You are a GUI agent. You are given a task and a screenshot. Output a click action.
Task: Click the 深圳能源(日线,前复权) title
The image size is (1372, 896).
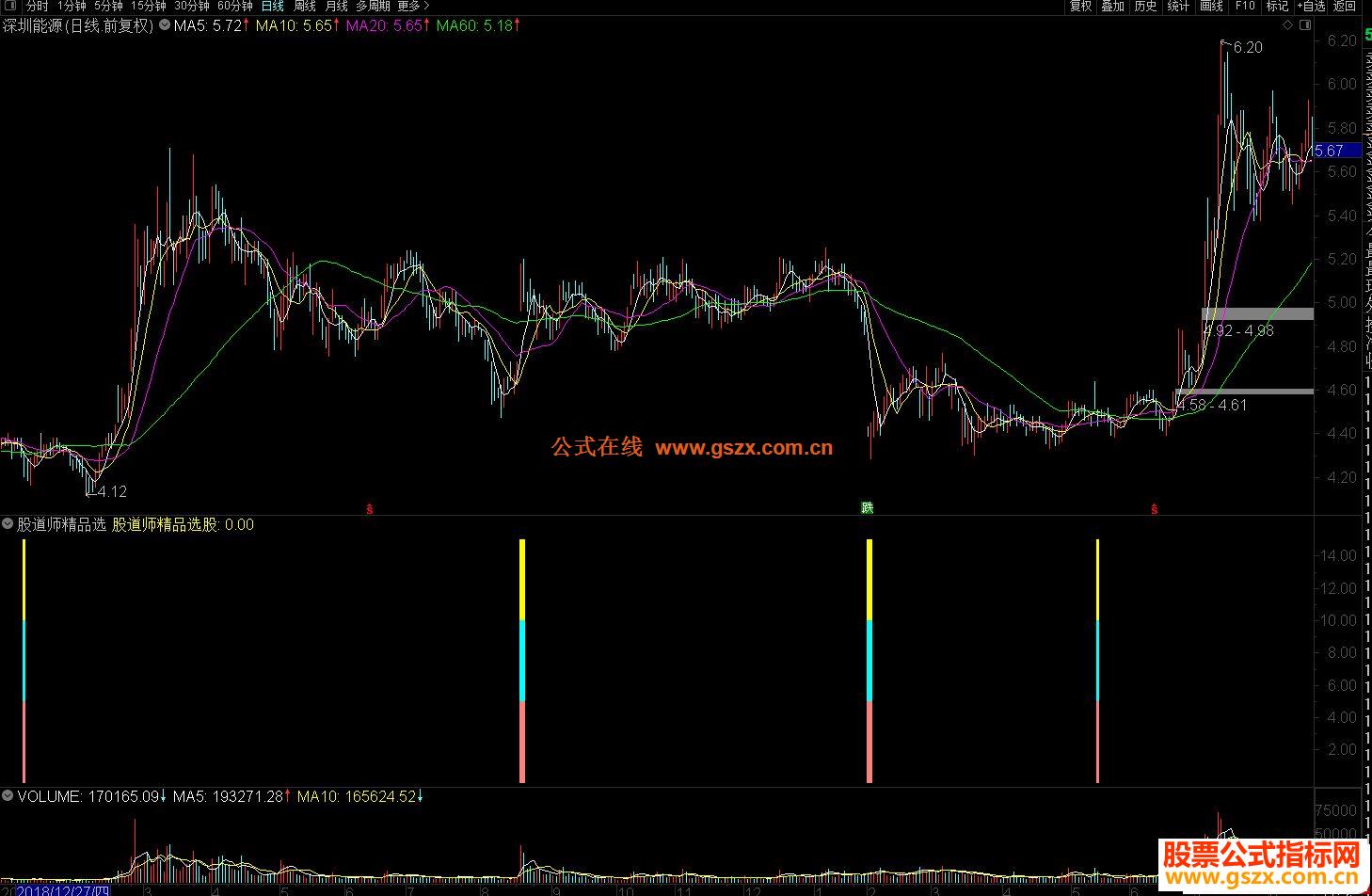(78, 25)
